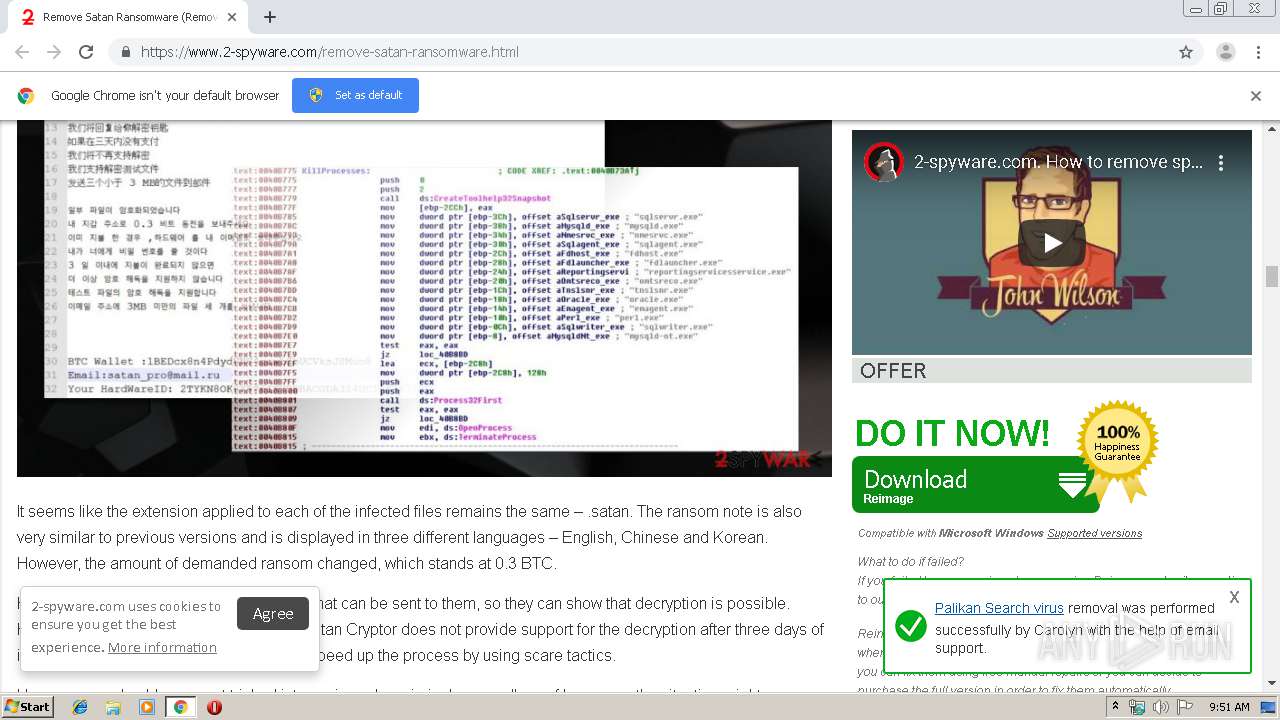This screenshot has height=720, width=1280.
Task: Show hidden tray icons arrow
Action: tap(1116, 707)
